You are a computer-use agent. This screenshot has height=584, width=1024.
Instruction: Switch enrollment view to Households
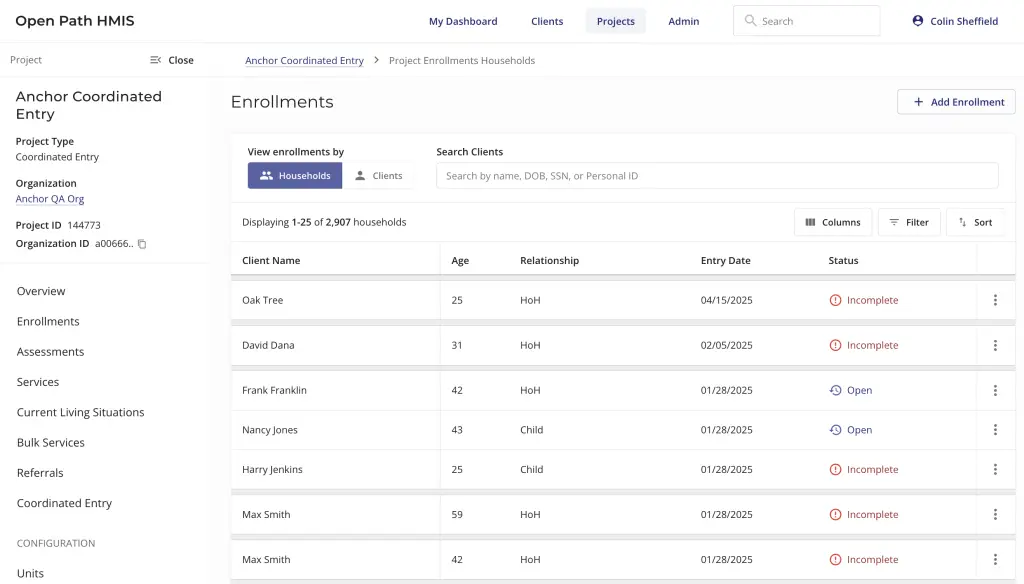[x=295, y=176]
